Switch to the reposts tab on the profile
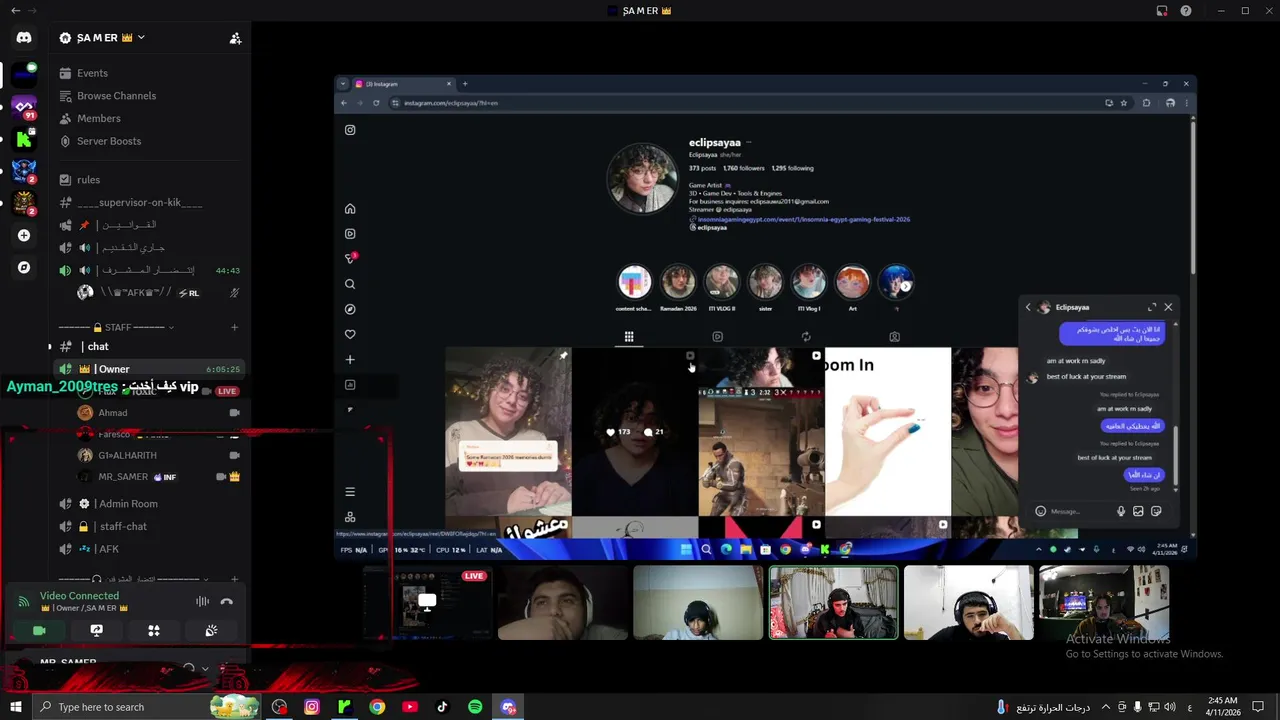 click(806, 337)
